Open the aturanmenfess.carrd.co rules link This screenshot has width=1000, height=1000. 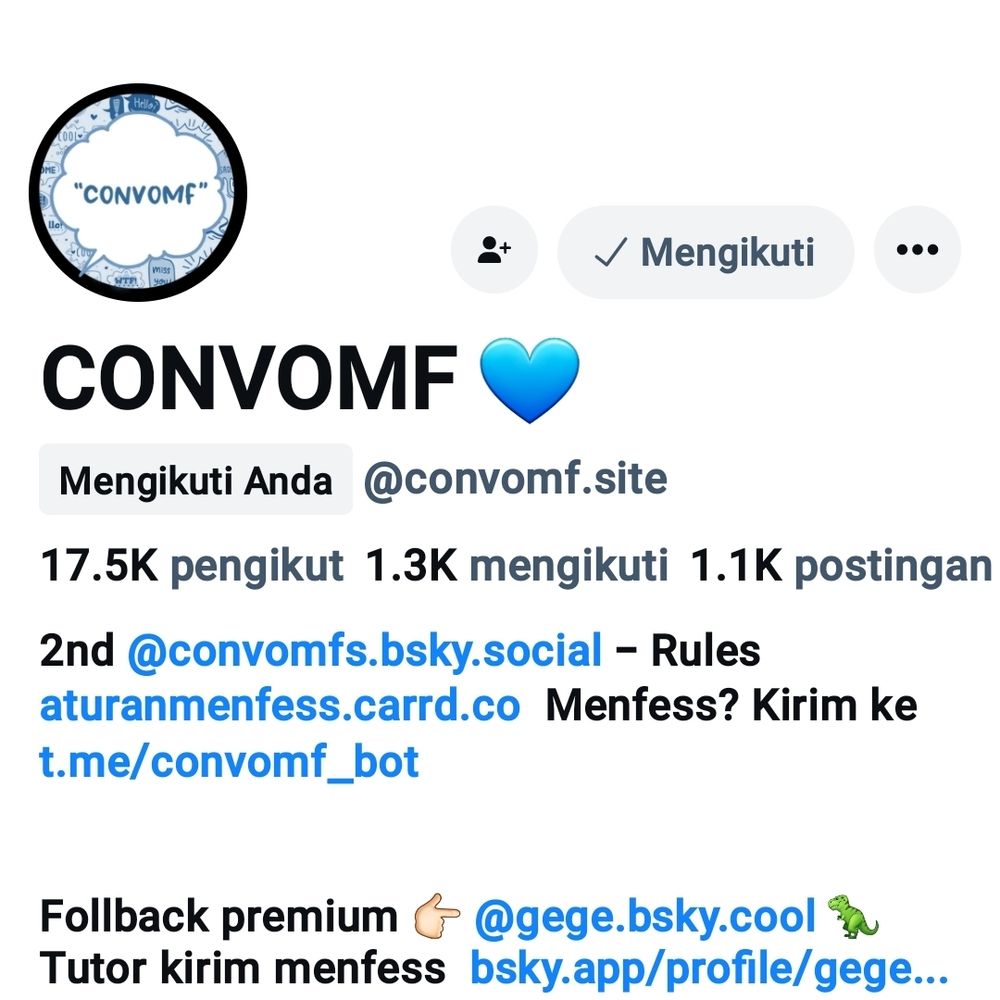[280, 706]
